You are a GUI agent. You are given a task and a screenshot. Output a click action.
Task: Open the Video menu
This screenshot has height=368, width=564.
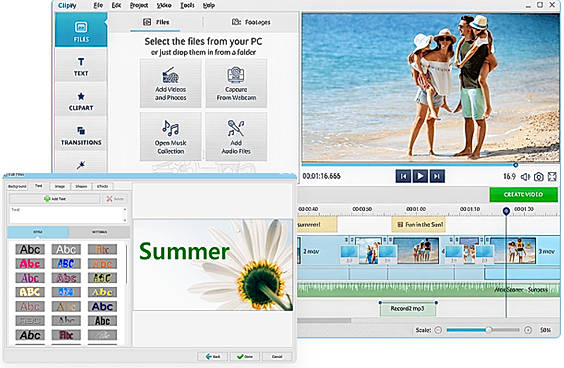point(164,5)
